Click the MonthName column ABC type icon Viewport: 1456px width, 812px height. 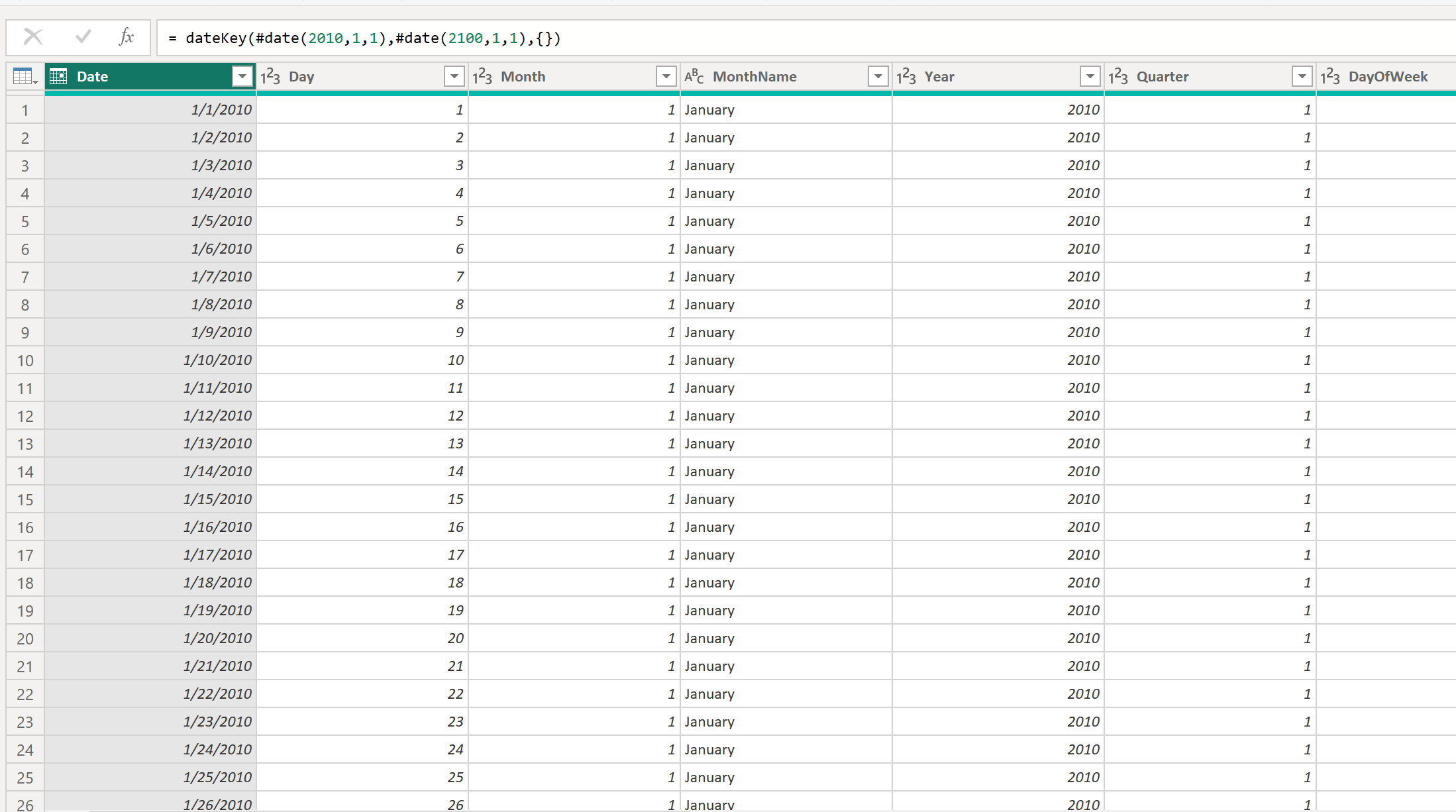[694, 77]
